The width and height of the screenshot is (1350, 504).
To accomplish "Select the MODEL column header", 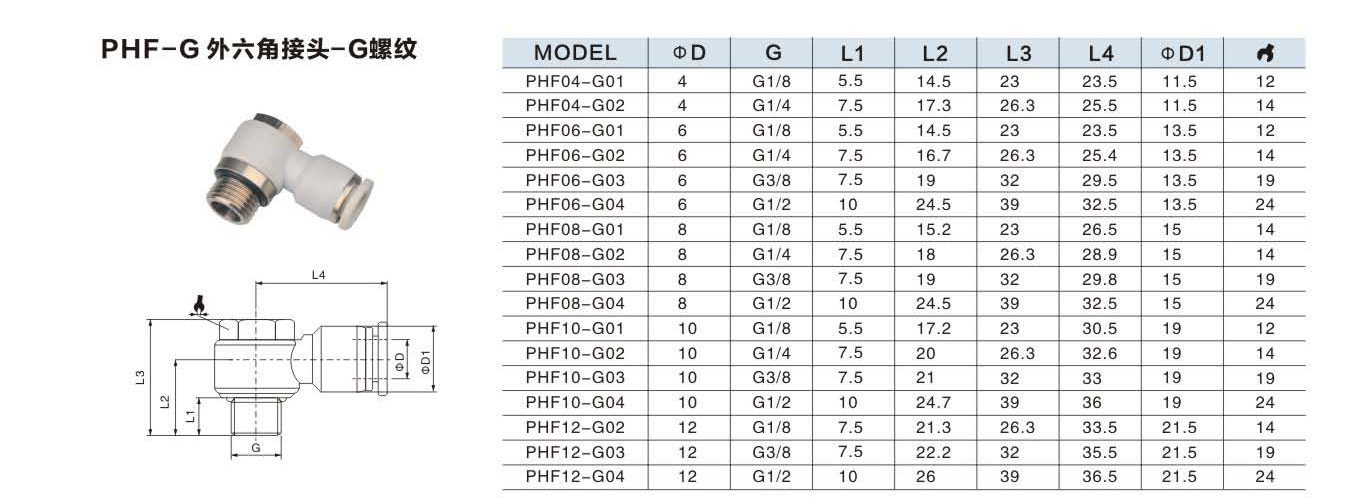I will click(575, 53).
